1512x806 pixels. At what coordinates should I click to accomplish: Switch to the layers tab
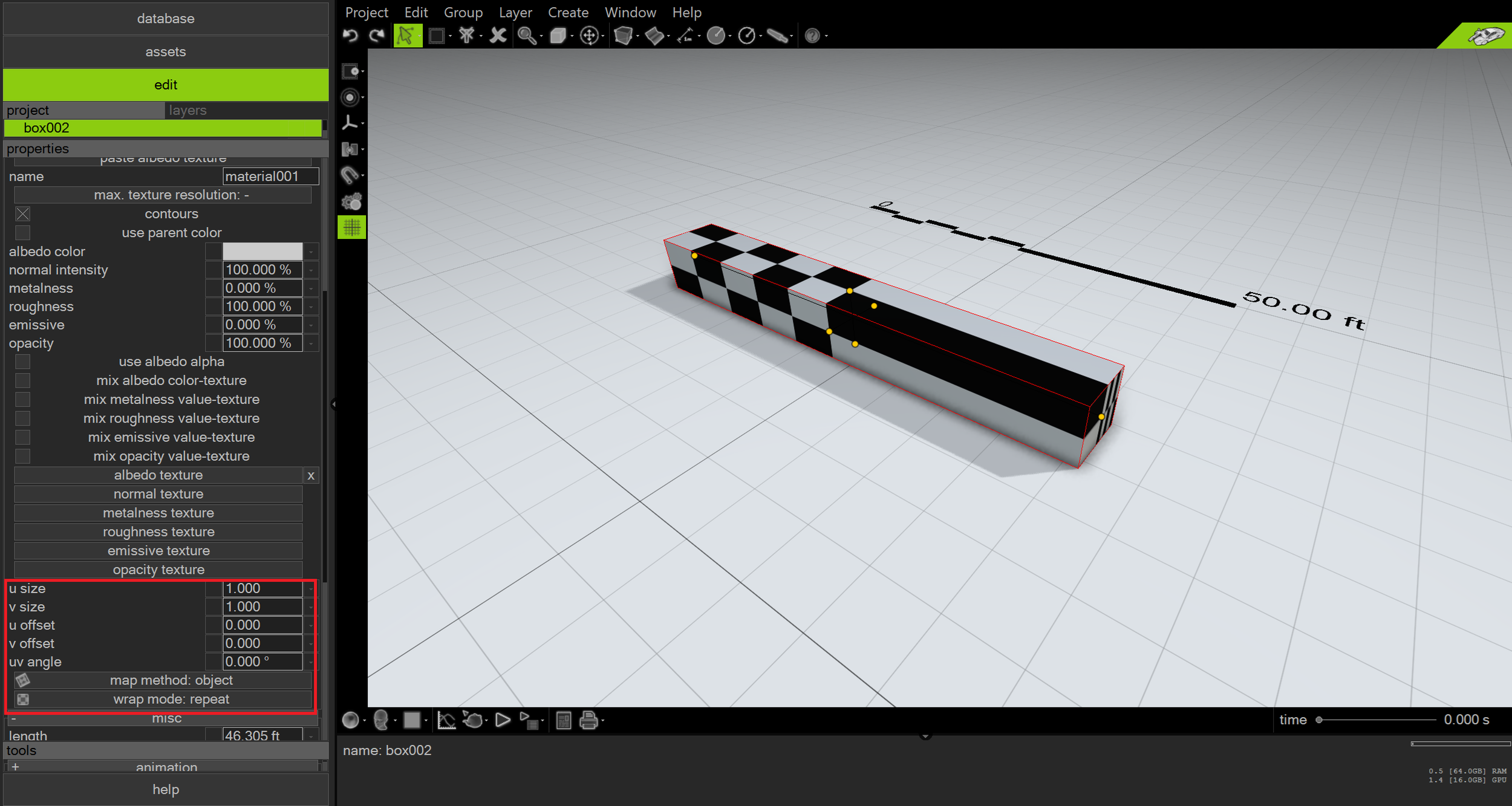tap(187, 110)
